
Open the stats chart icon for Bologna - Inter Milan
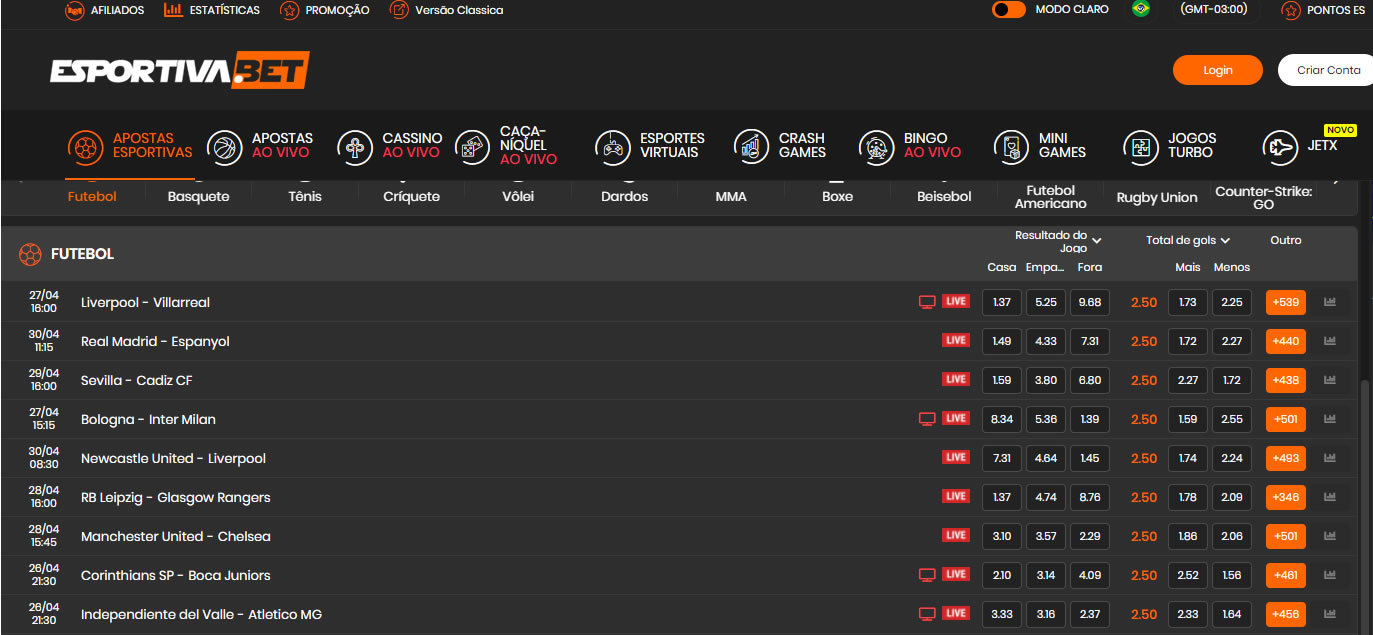(x=1330, y=418)
